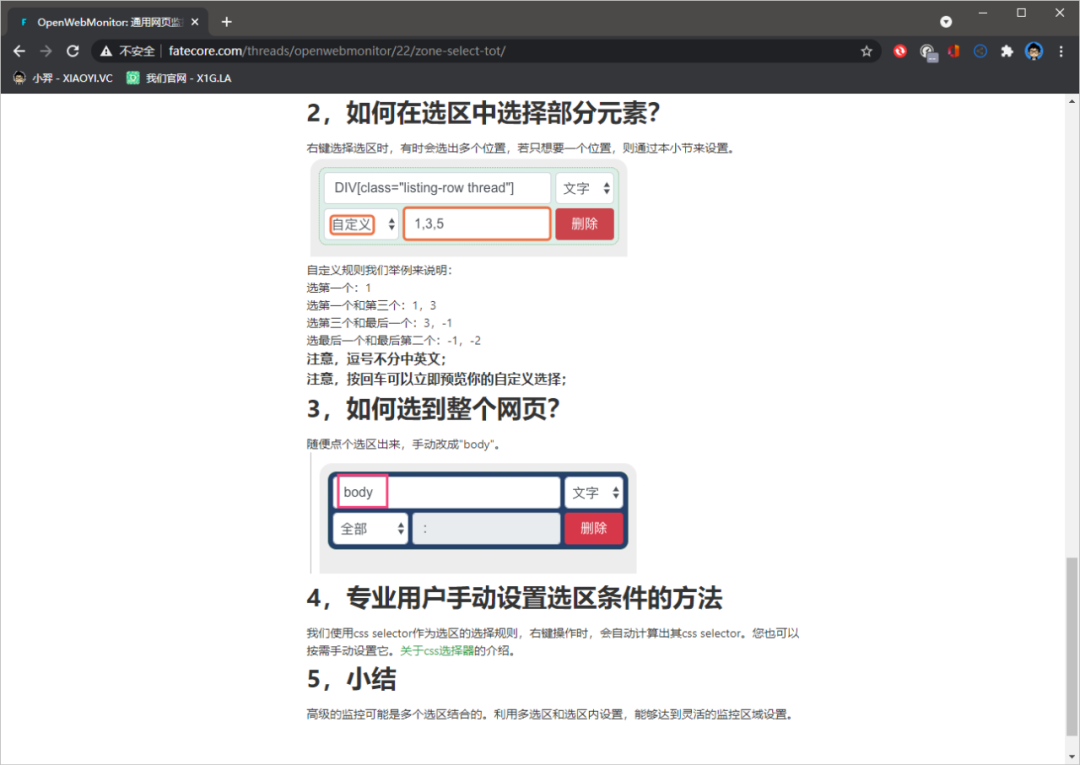Click heading 3，如何选到整个网页?
The height and width of the screenshot is (765, 1080).
point(433,409)
